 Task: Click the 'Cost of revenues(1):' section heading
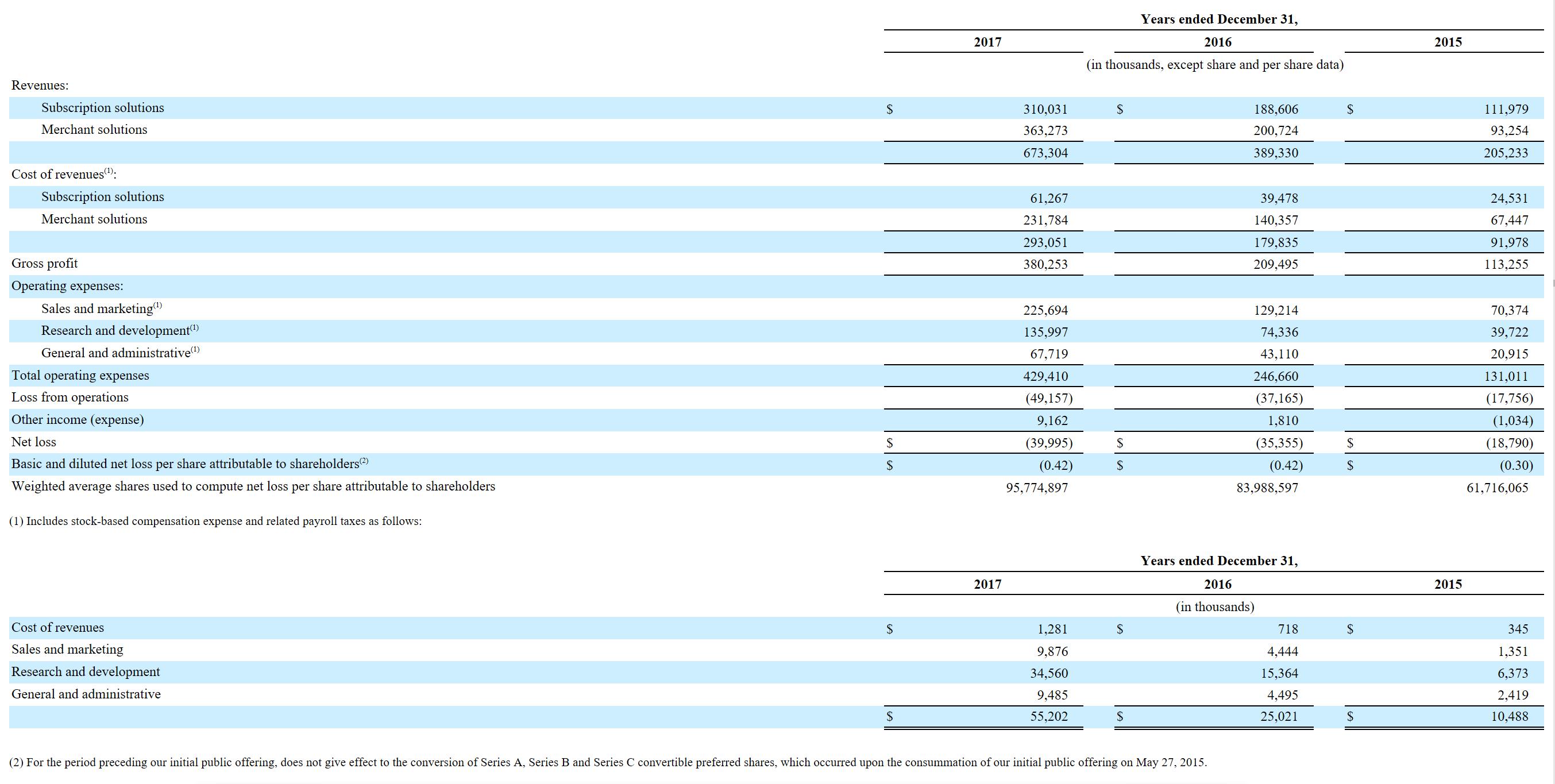64,174
